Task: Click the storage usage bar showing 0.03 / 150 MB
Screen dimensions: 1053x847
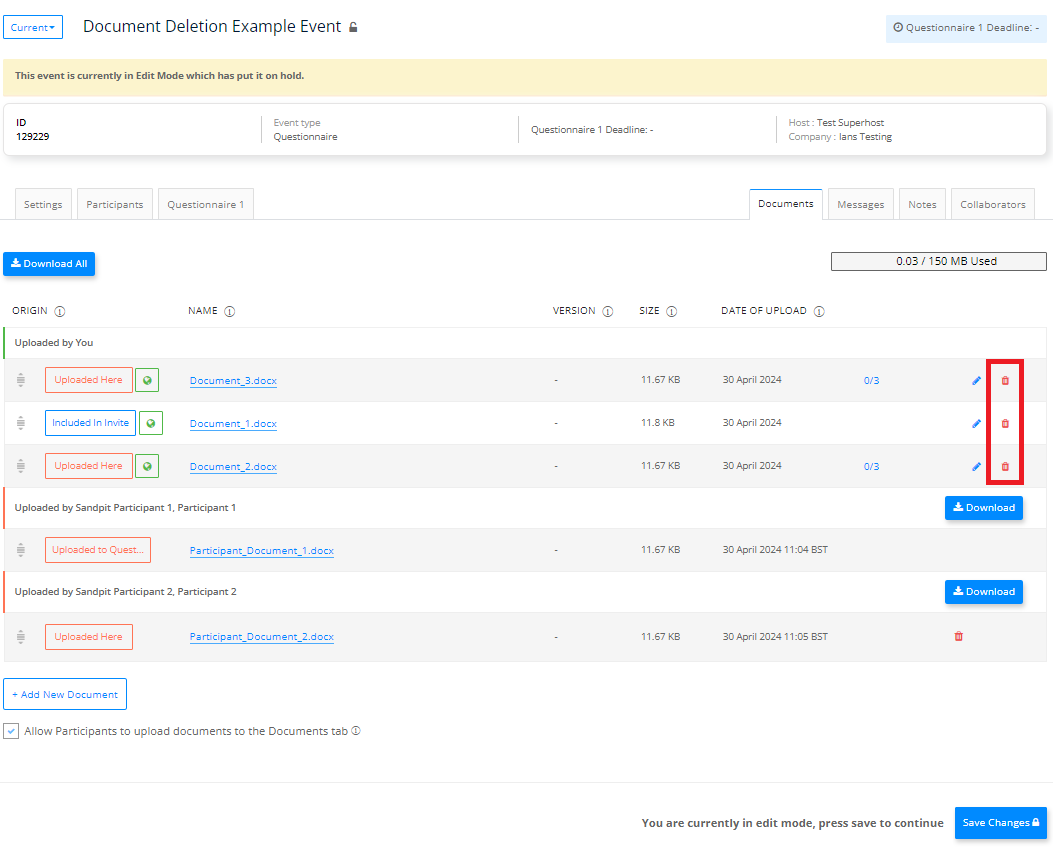Action: point(939,261)
